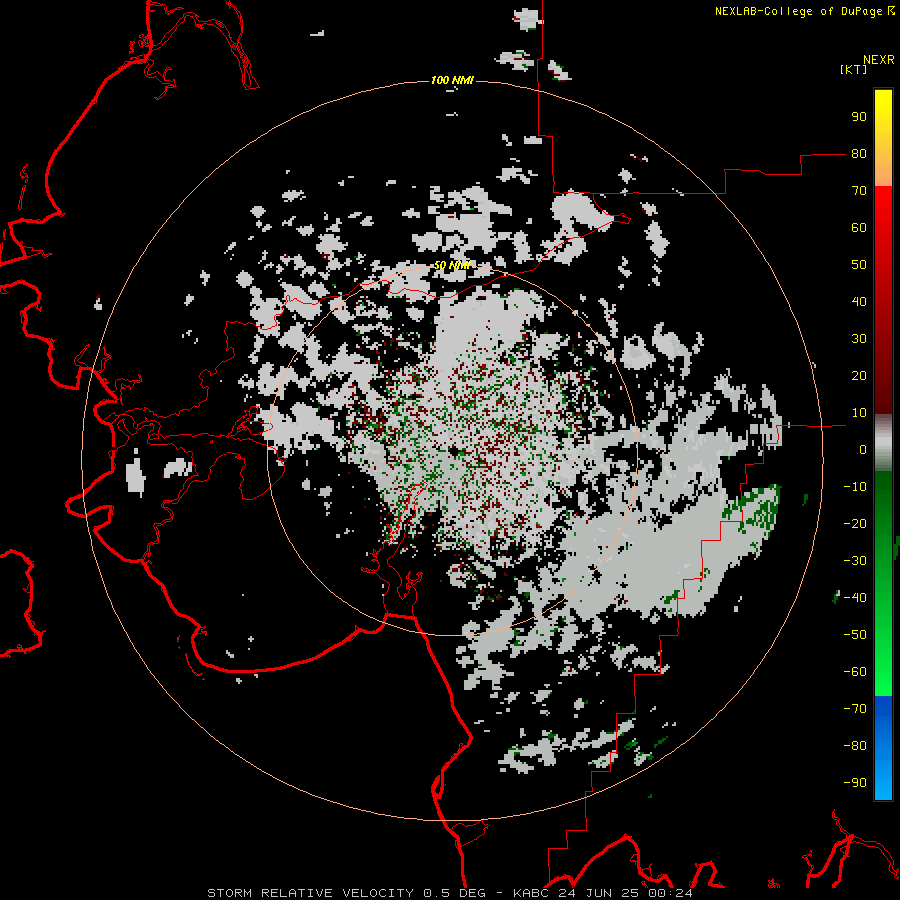Pick the gray zero-velocity segment of color bar
900x900 pixels.
coord(883,443)
